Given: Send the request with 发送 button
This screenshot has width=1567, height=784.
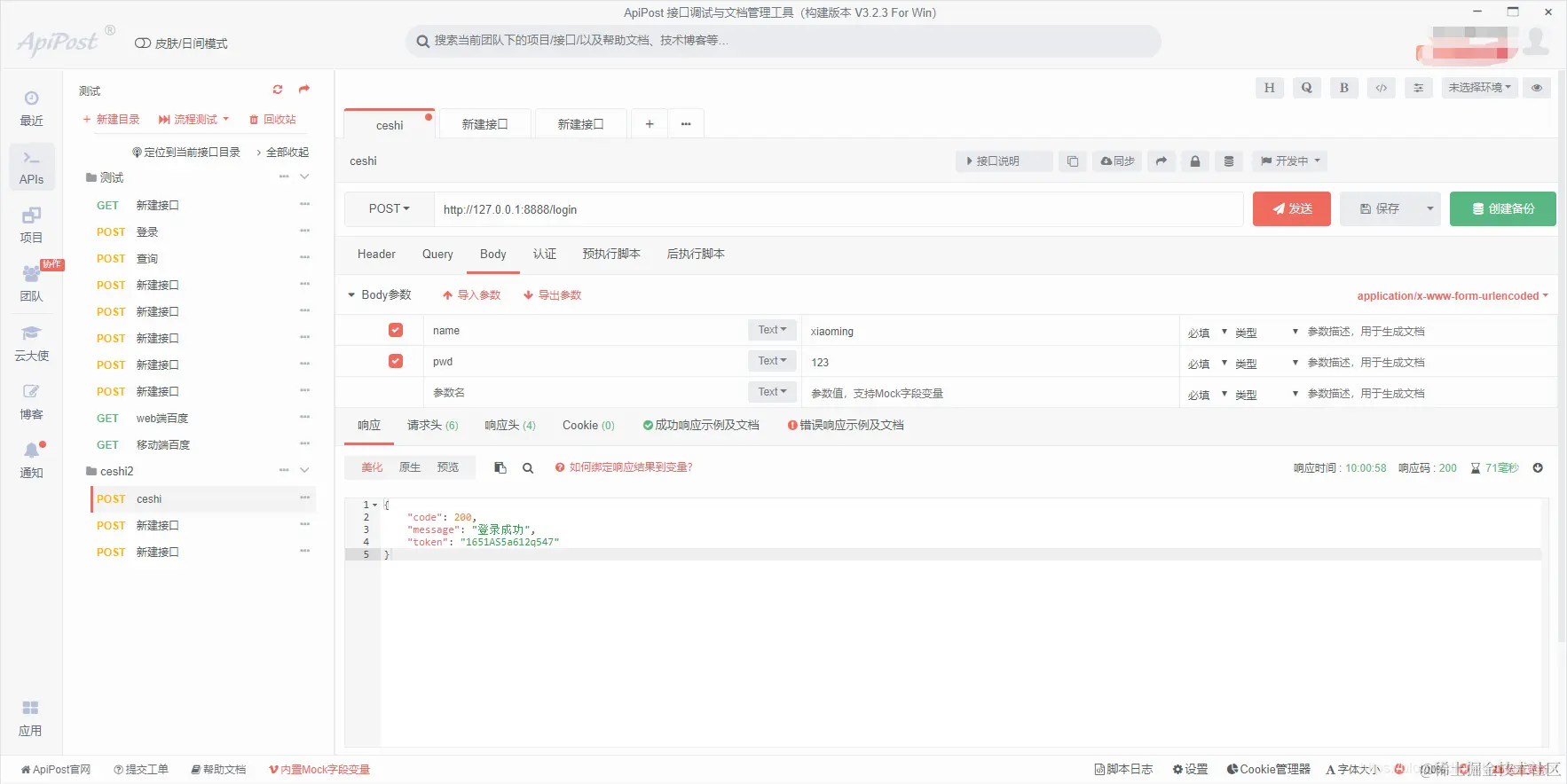Looking at the screenshot, I should pos(1292,209).
